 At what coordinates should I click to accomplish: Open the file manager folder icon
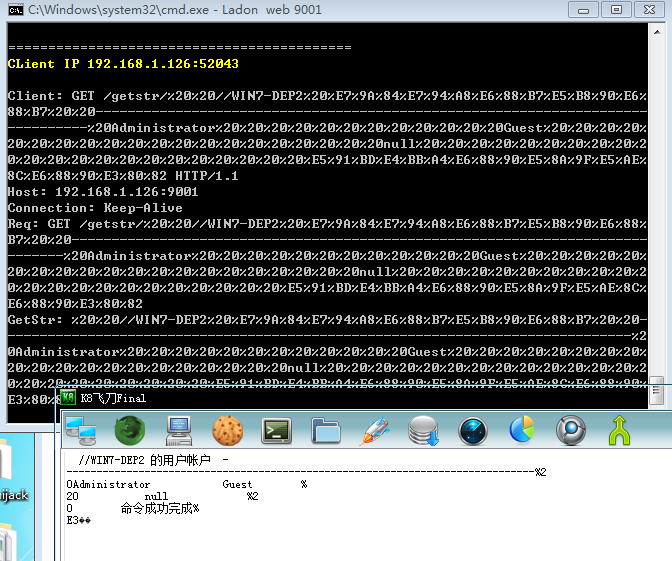[x=326, y=430]
